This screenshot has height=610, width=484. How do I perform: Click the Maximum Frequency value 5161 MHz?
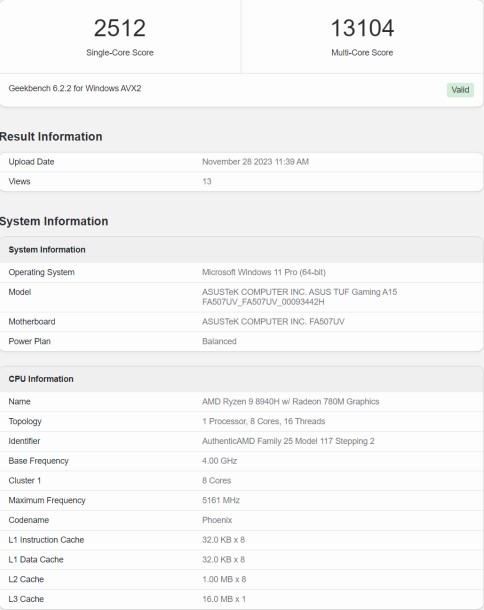point(221,500)
